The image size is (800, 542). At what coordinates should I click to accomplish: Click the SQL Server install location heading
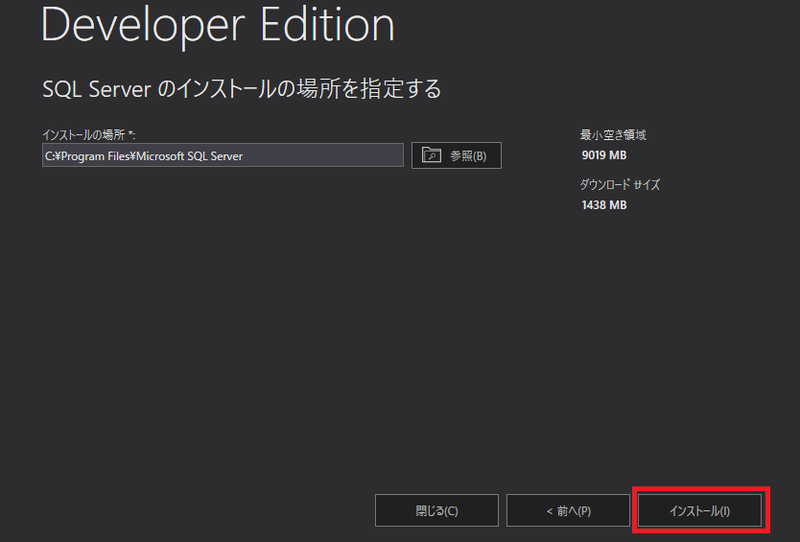click(x=242, y=89)
